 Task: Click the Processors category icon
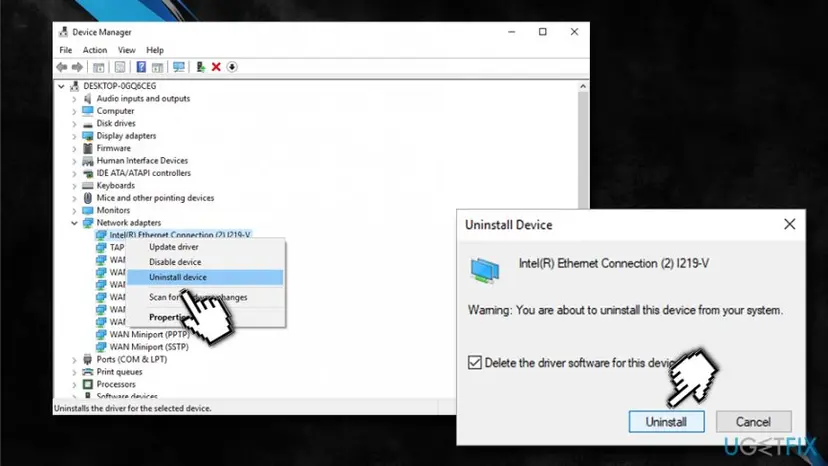coord(88,384)
